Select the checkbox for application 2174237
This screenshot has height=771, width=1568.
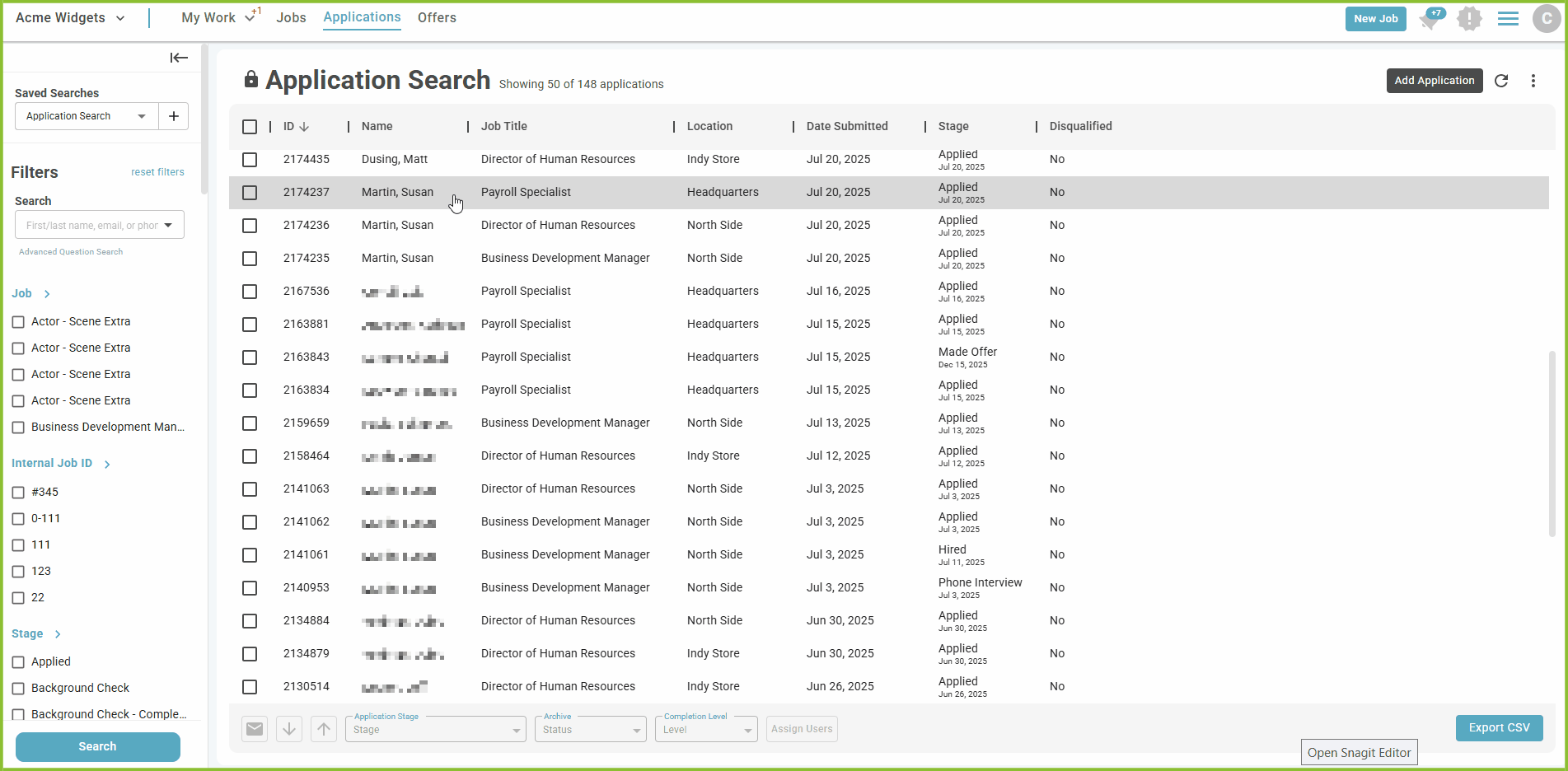250,193
